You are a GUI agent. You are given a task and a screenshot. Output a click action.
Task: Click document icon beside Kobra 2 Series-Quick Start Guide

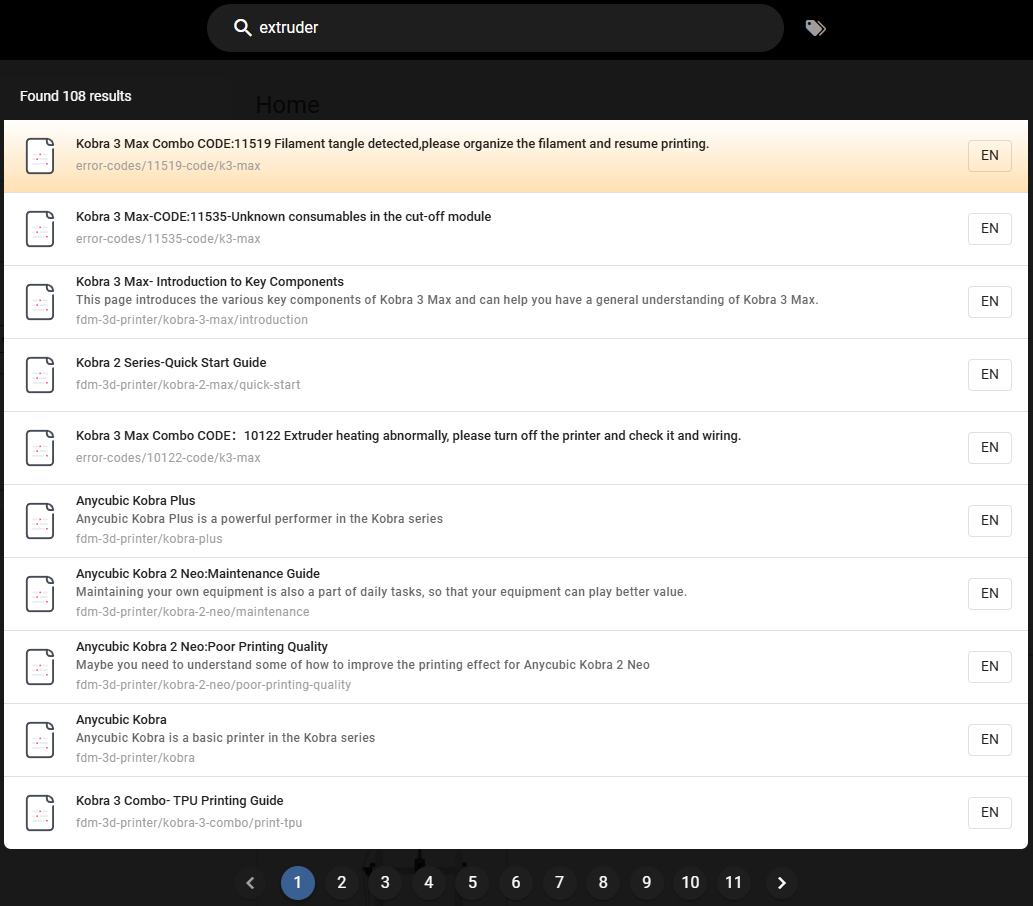click(x=40, y=375)
